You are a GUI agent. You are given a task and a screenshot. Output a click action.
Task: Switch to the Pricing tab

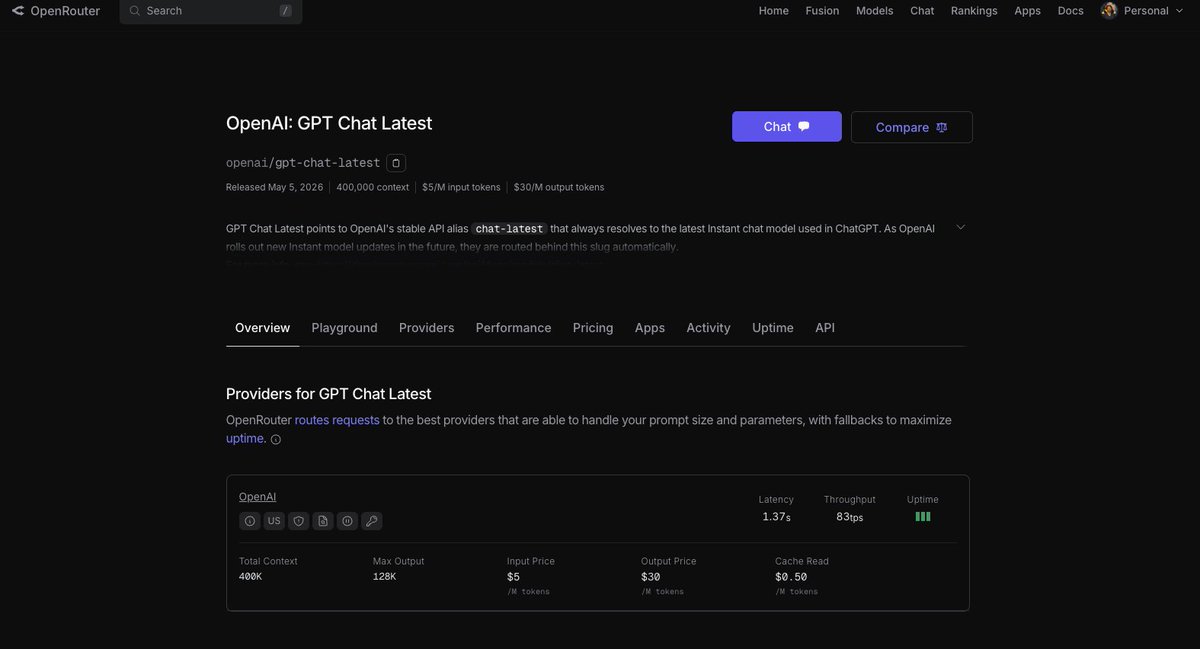[593, 328]
